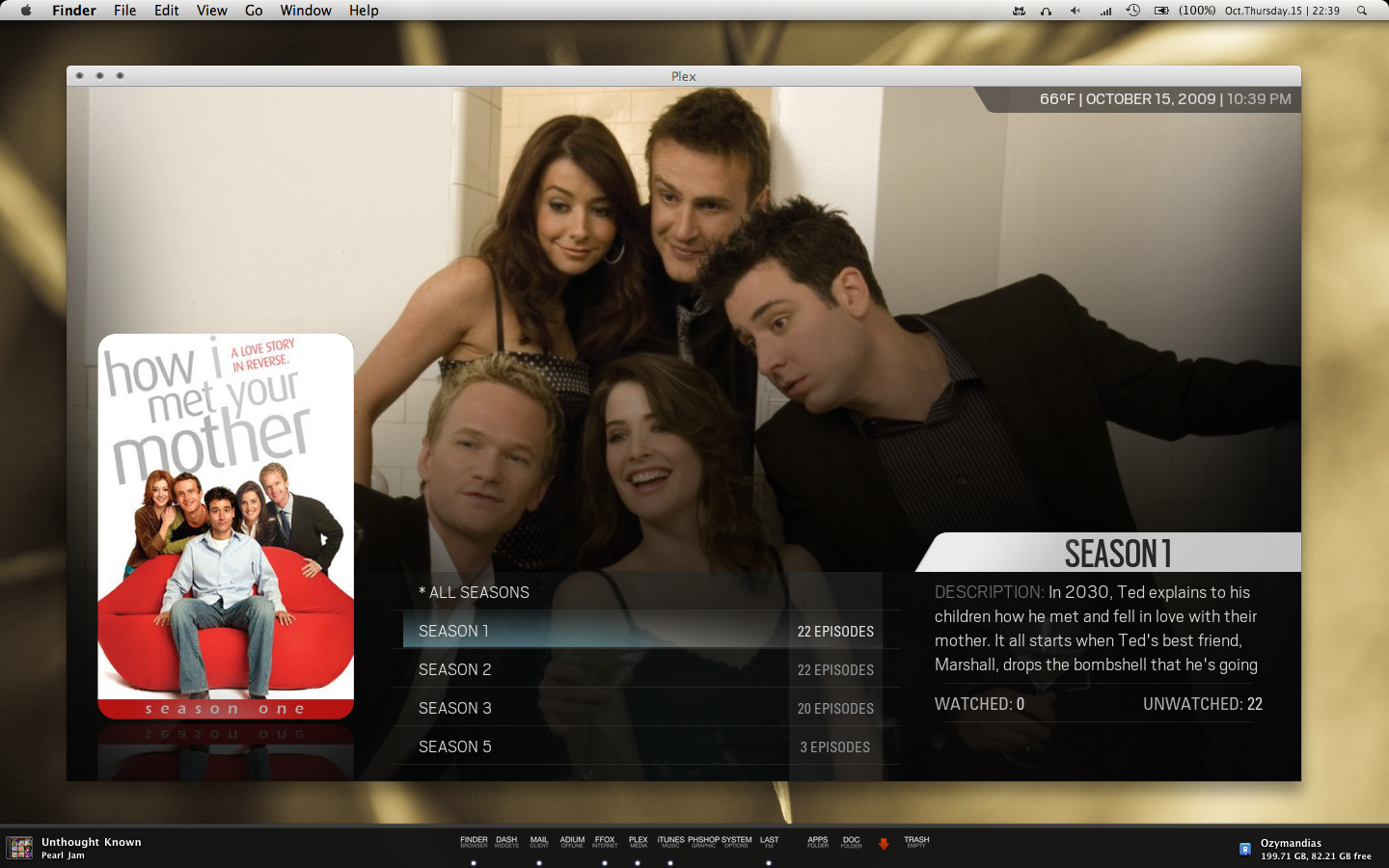Click the WATCHED: 0 counter
The width and height of the screenshot is (1389, 868).
tap(979, 704)
